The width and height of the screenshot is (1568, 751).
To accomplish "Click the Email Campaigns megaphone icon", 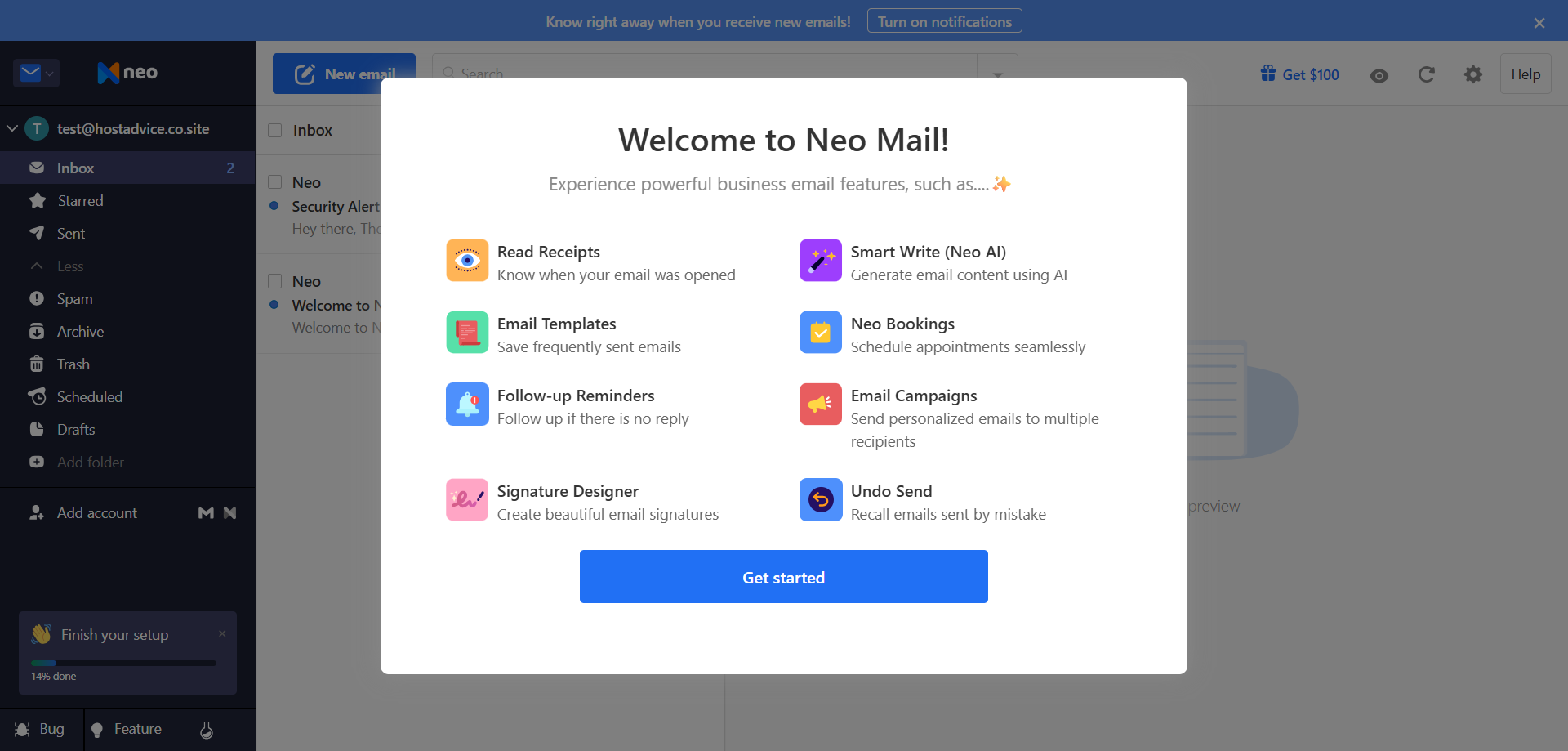I will click(821, 405).
